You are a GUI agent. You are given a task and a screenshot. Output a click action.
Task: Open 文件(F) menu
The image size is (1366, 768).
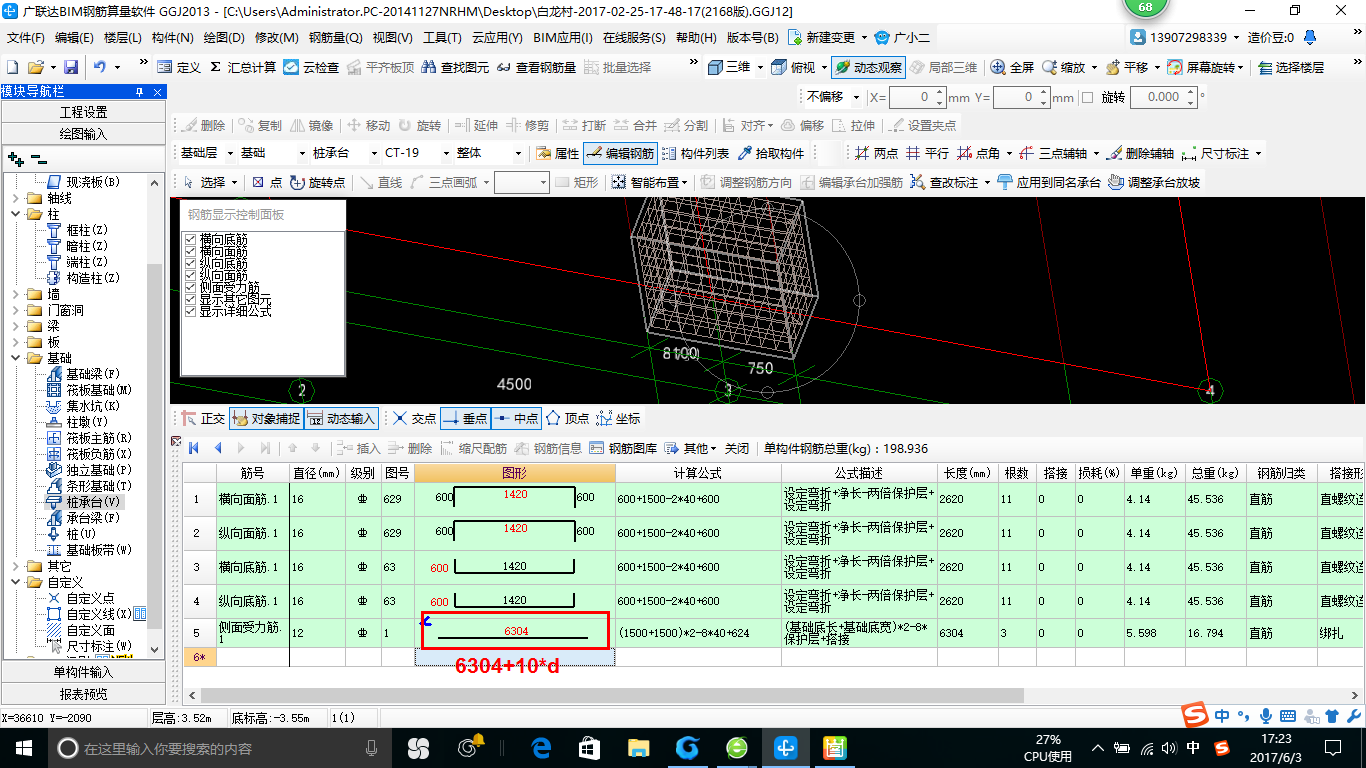(x=26, y=38)
